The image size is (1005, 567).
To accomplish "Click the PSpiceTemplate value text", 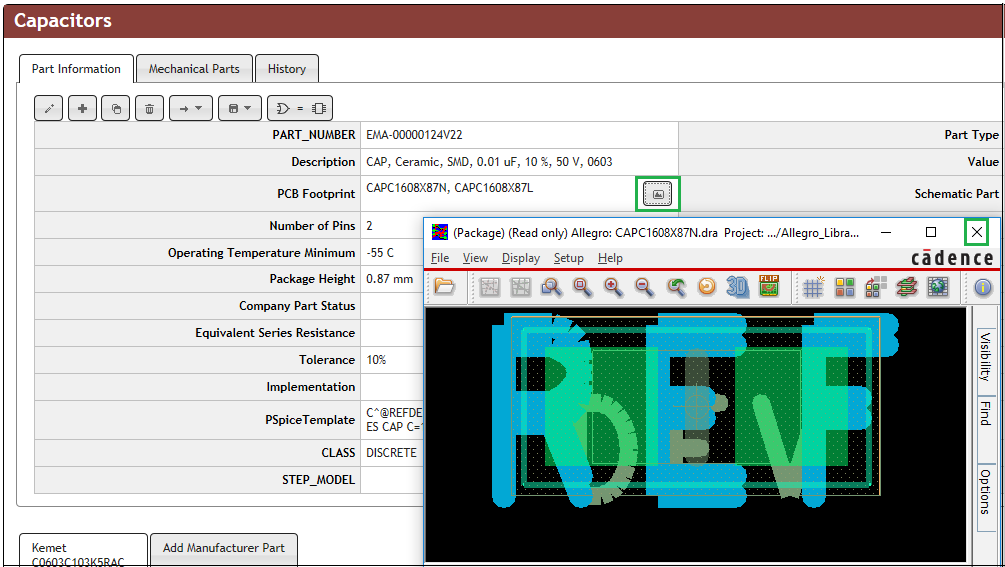I will tap(394, 420).
